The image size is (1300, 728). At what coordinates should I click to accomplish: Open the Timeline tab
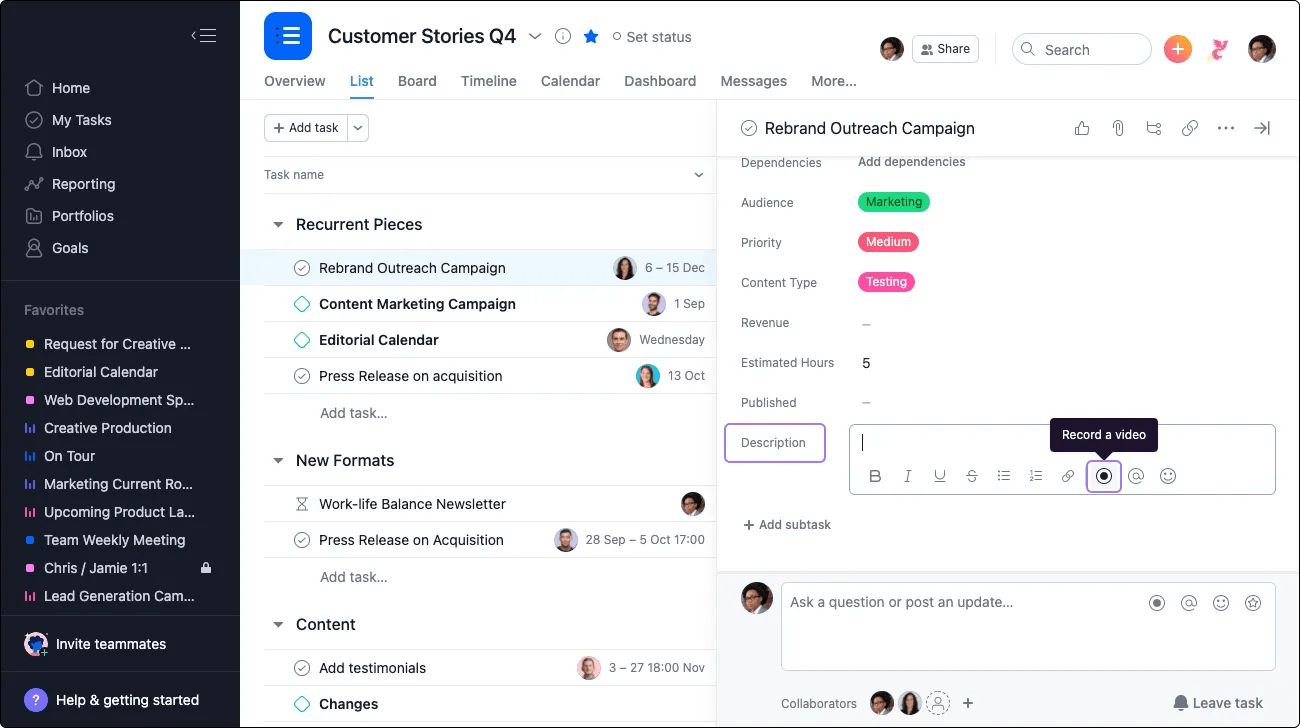coord(488,81)
